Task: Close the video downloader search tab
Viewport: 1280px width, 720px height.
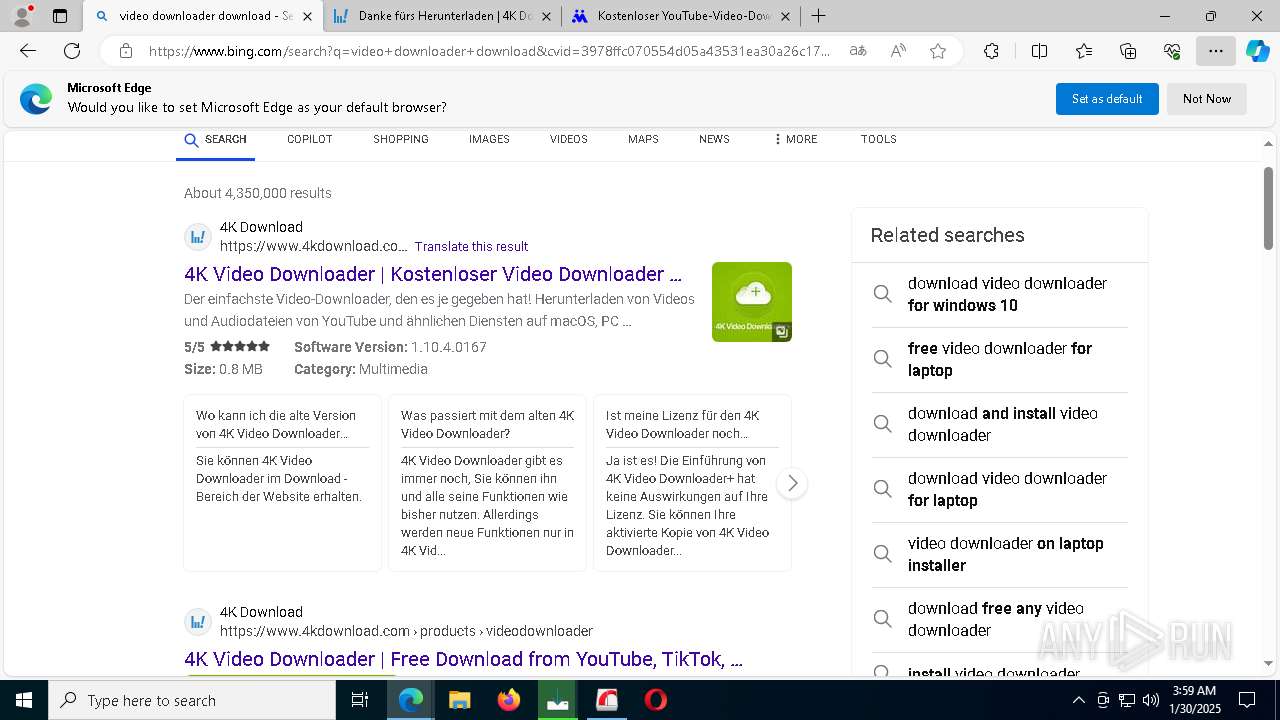Action: tap(309, 16)
